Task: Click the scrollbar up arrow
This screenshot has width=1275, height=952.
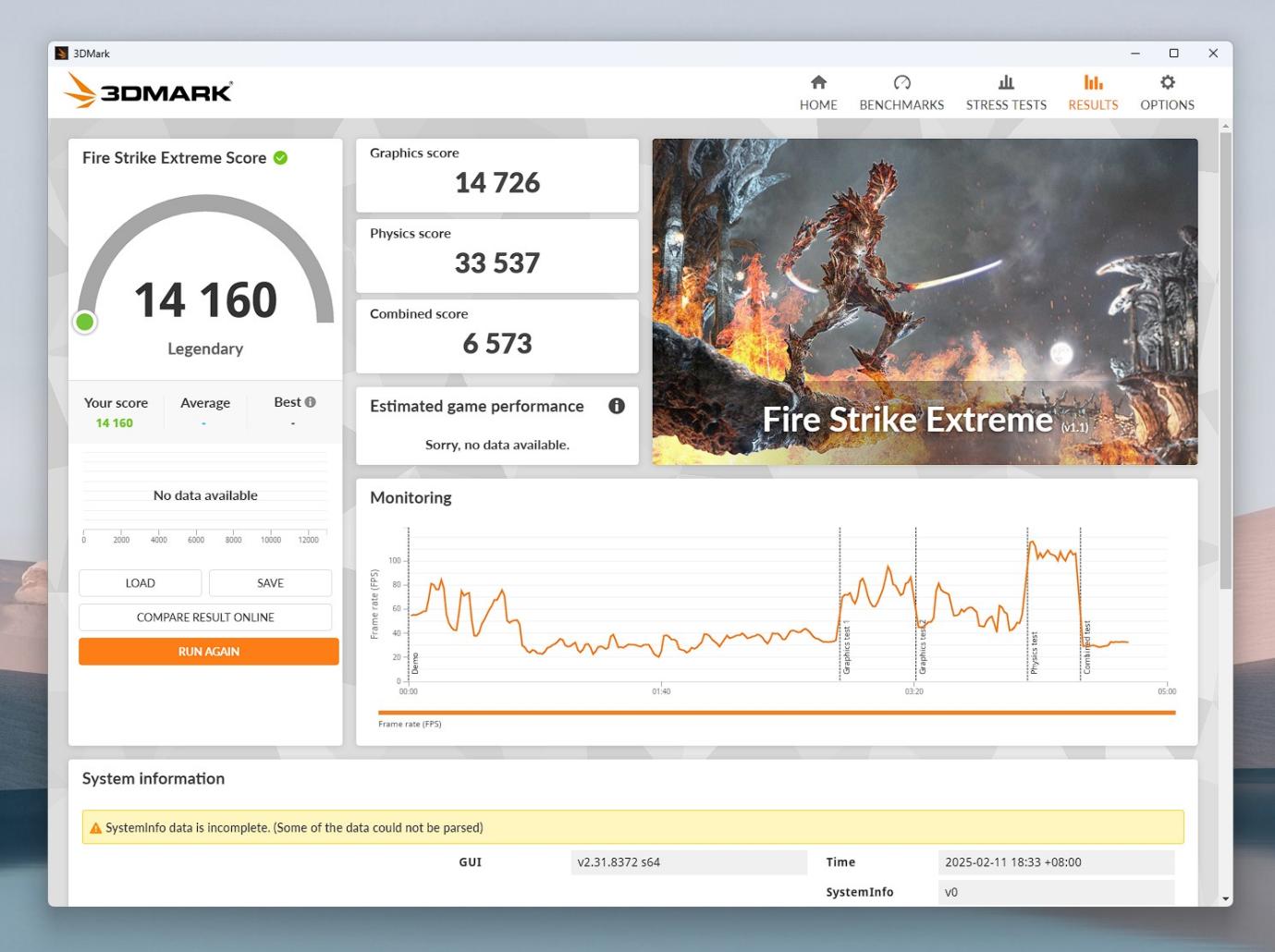Action: (x=1225, y=126)
